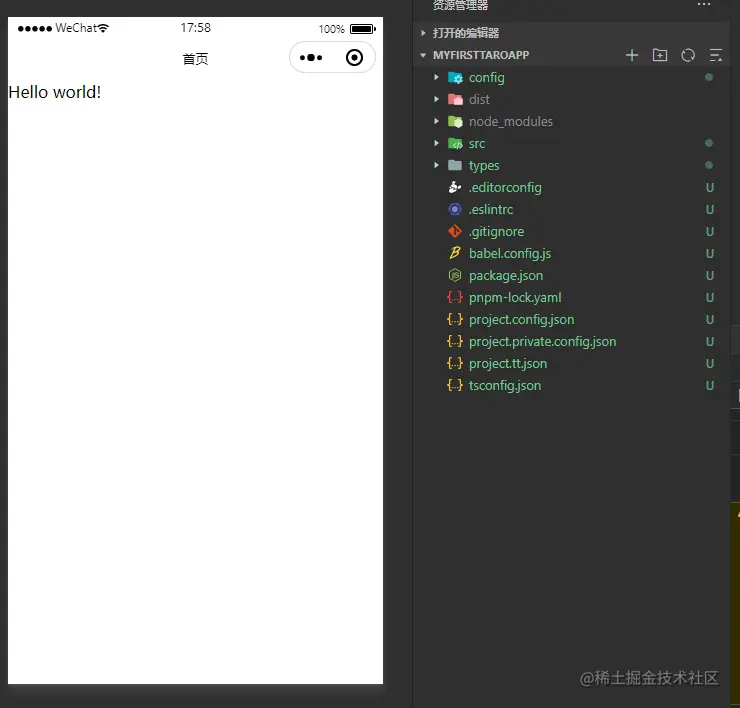This screenshot has width=740, height=708.
Task: Click the .eslintrc file icon
Action: [455, 209]
